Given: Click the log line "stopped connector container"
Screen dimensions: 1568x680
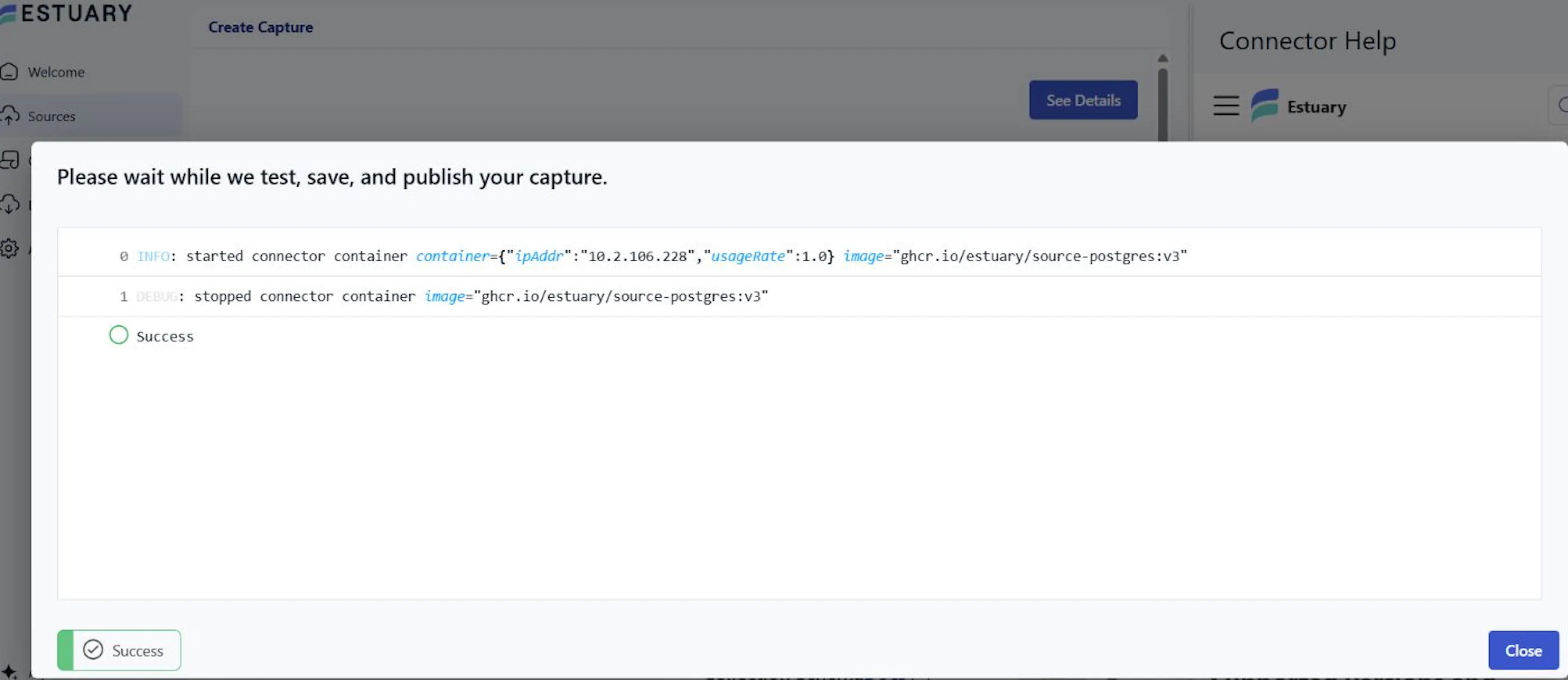Looking at the screenshot, I should [799, 297].
